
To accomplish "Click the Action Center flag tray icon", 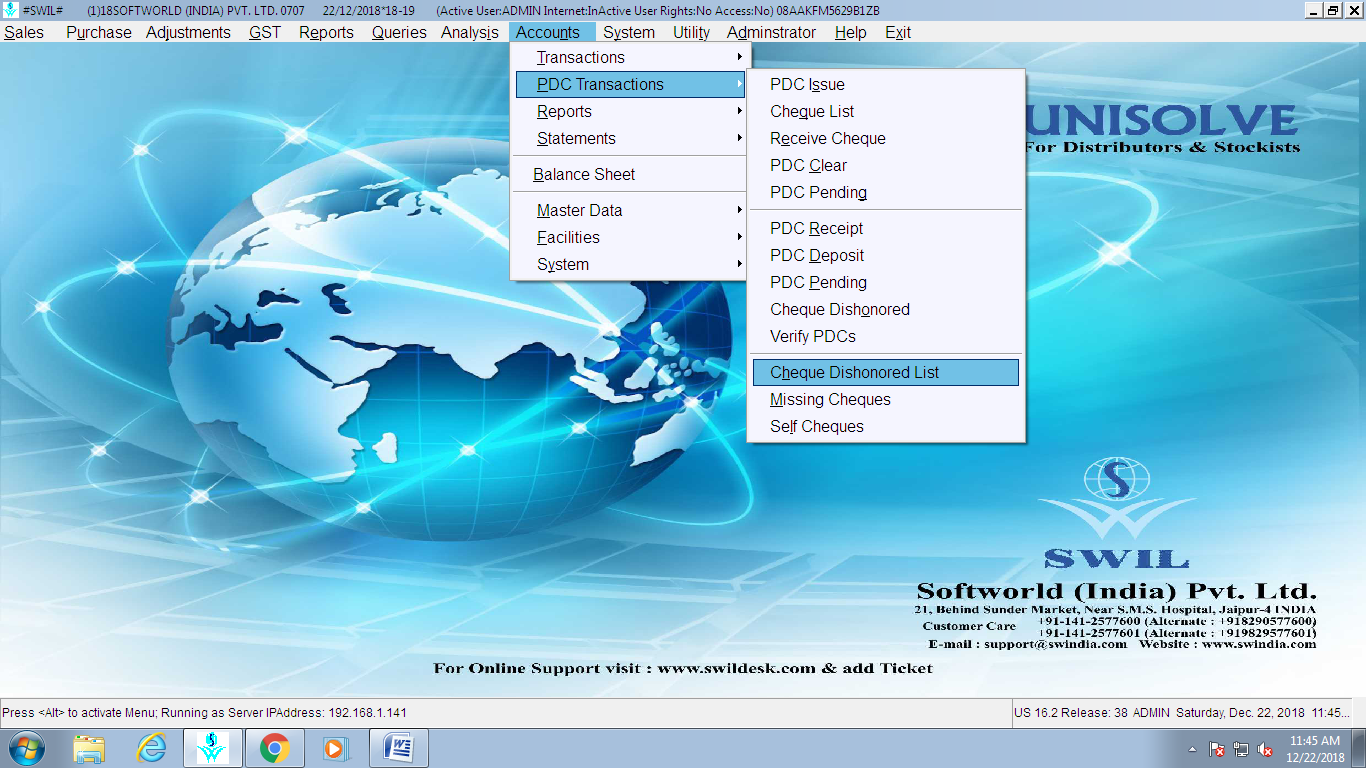I will (x=1217, y=749).
